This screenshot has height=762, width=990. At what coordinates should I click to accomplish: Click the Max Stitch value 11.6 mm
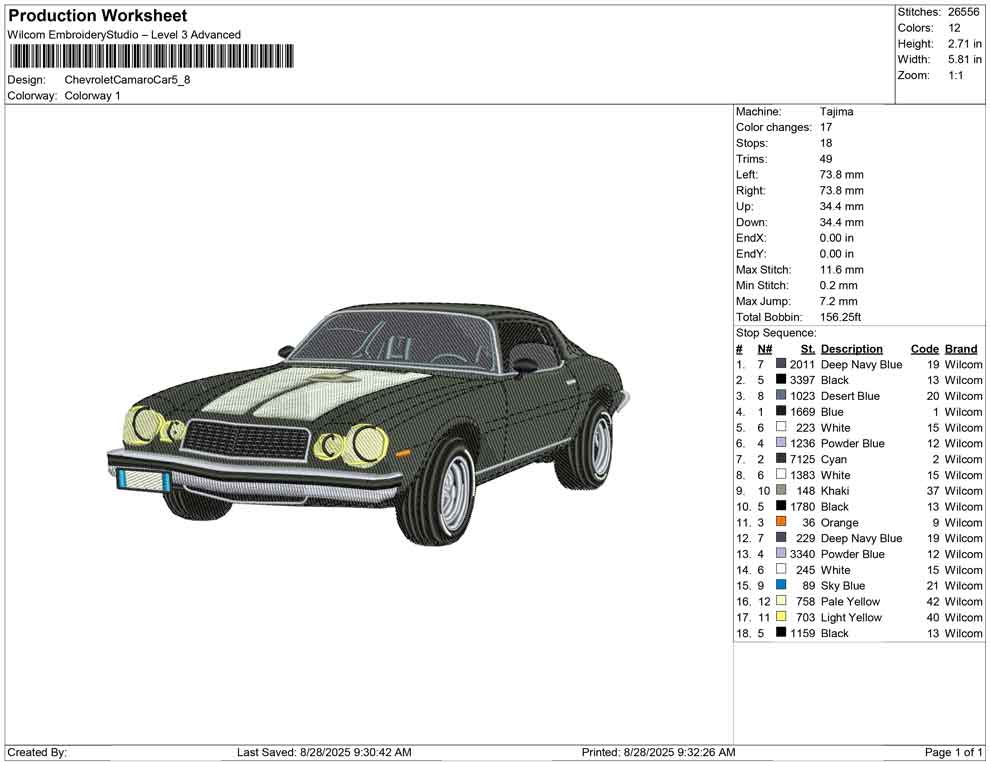[842, 270]
